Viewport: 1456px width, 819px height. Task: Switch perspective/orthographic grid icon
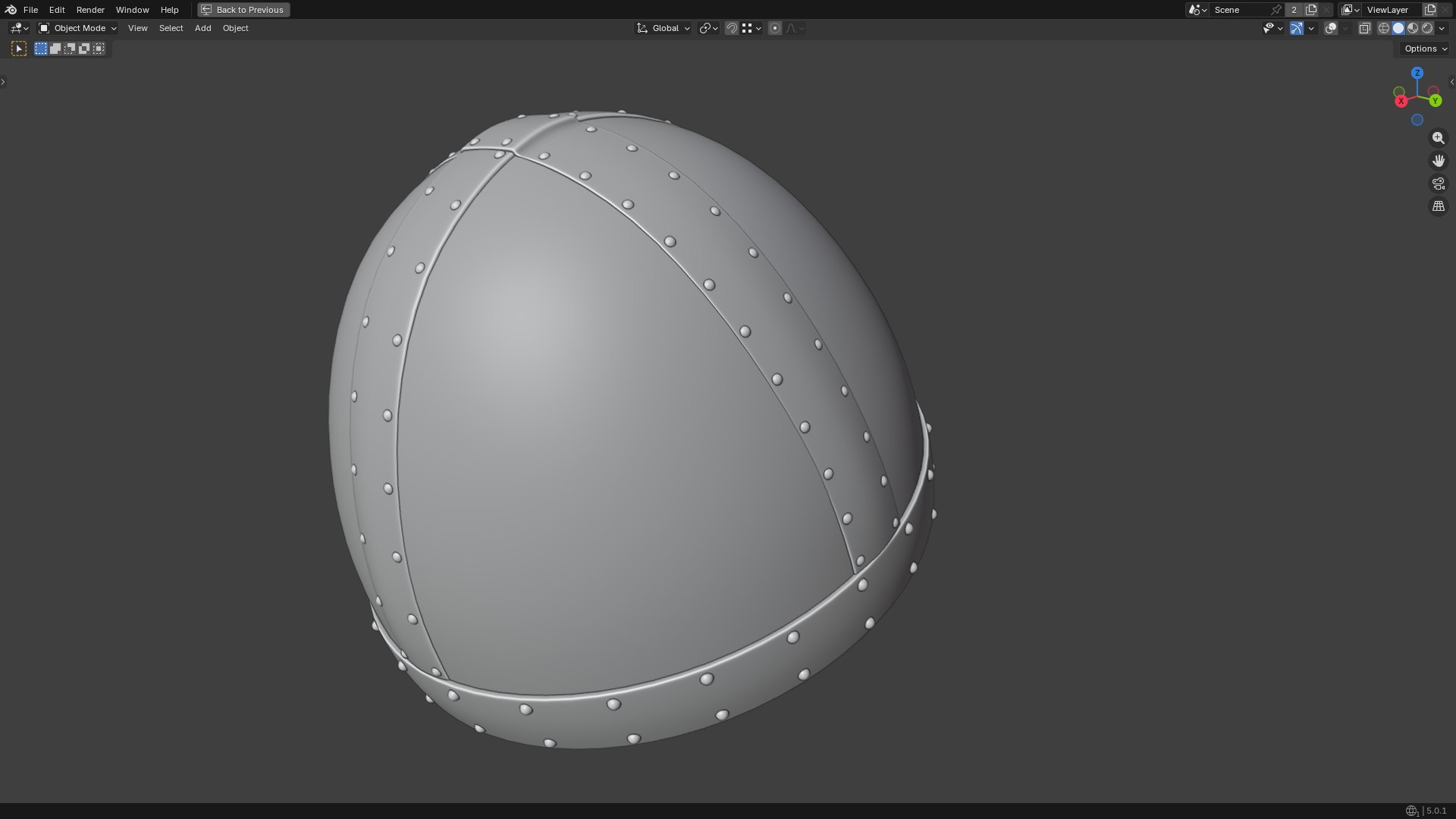(x=1439, y=206)
